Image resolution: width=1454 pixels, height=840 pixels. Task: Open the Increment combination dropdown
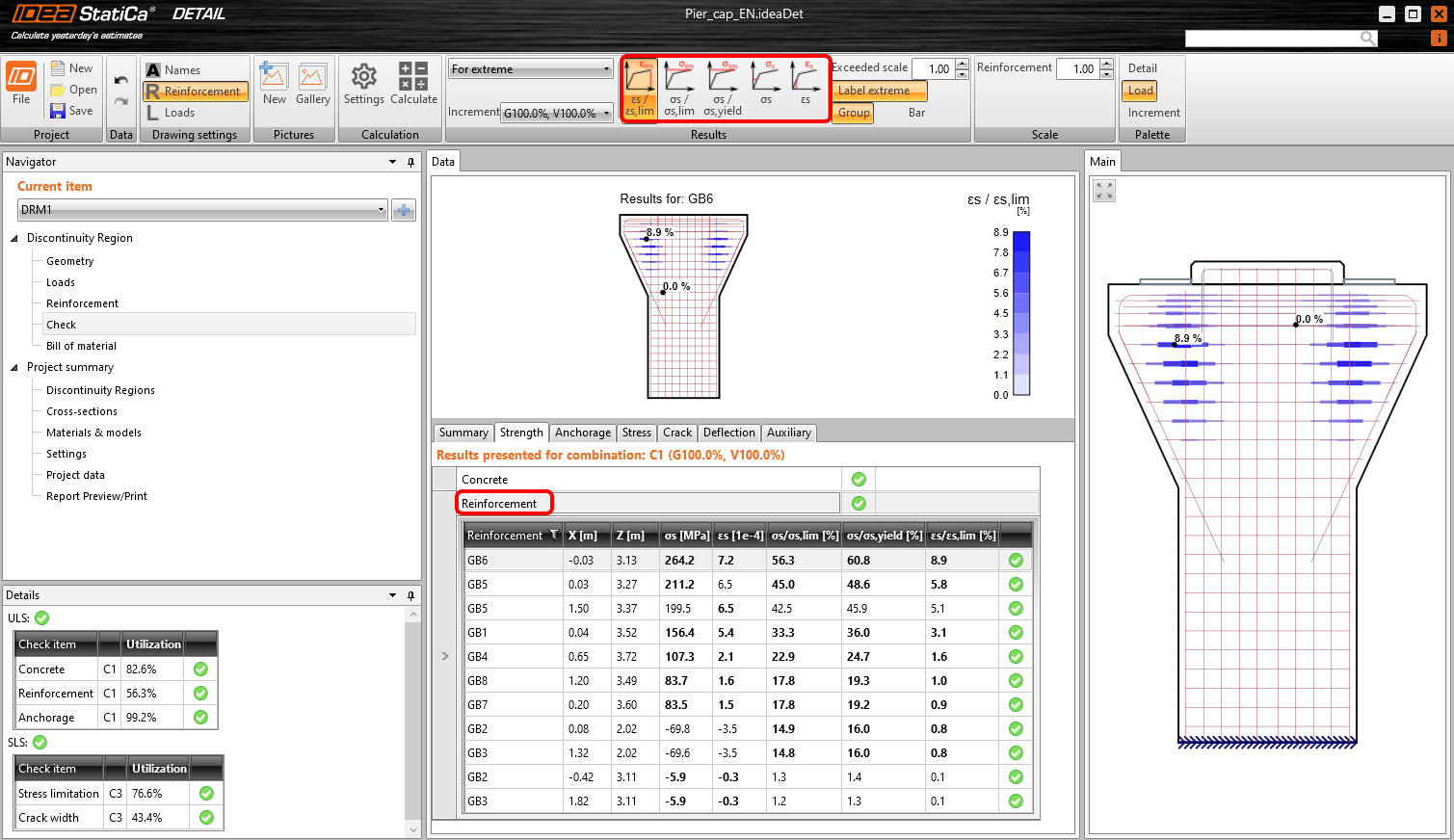[557, 114]
